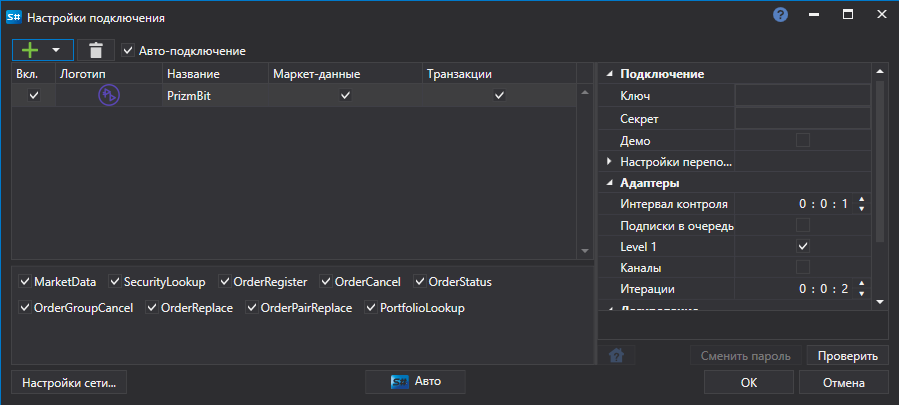
Task: Click the home icon below properties
Action: click(616, 356)
